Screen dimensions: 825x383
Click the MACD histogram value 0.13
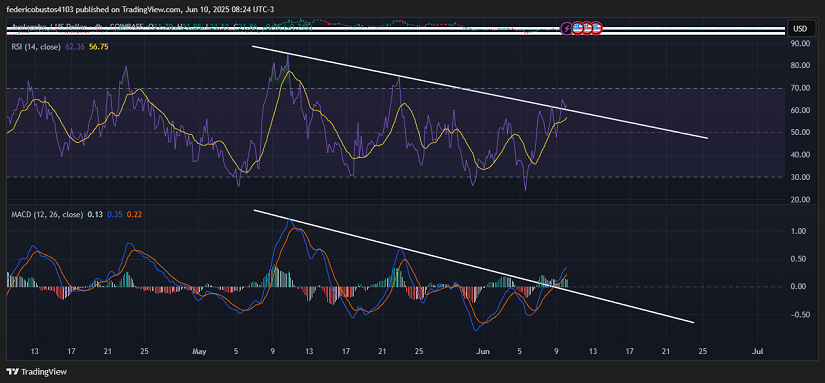pyautogui.click(x=95, y=214)
